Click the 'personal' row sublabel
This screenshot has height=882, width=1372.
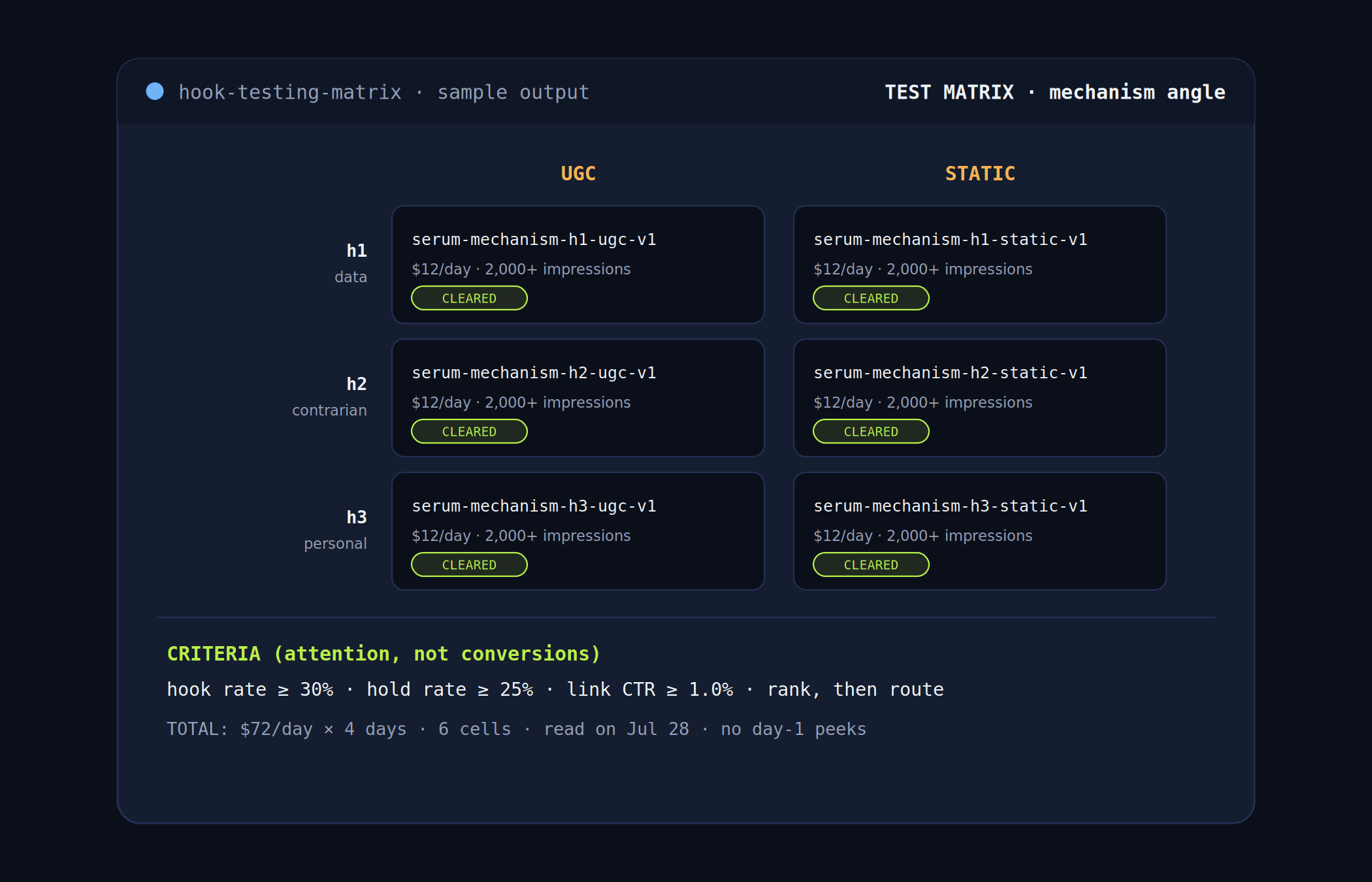coord(335,544)
